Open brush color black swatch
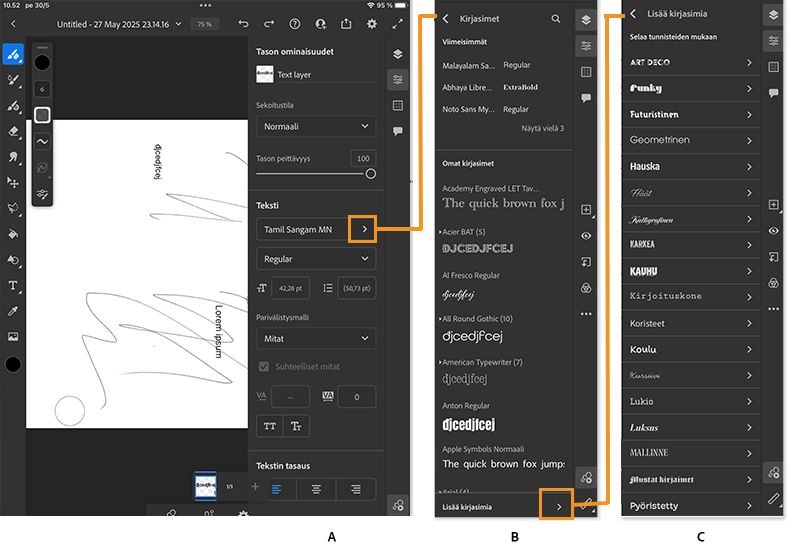The width and height of the screenshot is (800, 556). click(x=42, y=63)
